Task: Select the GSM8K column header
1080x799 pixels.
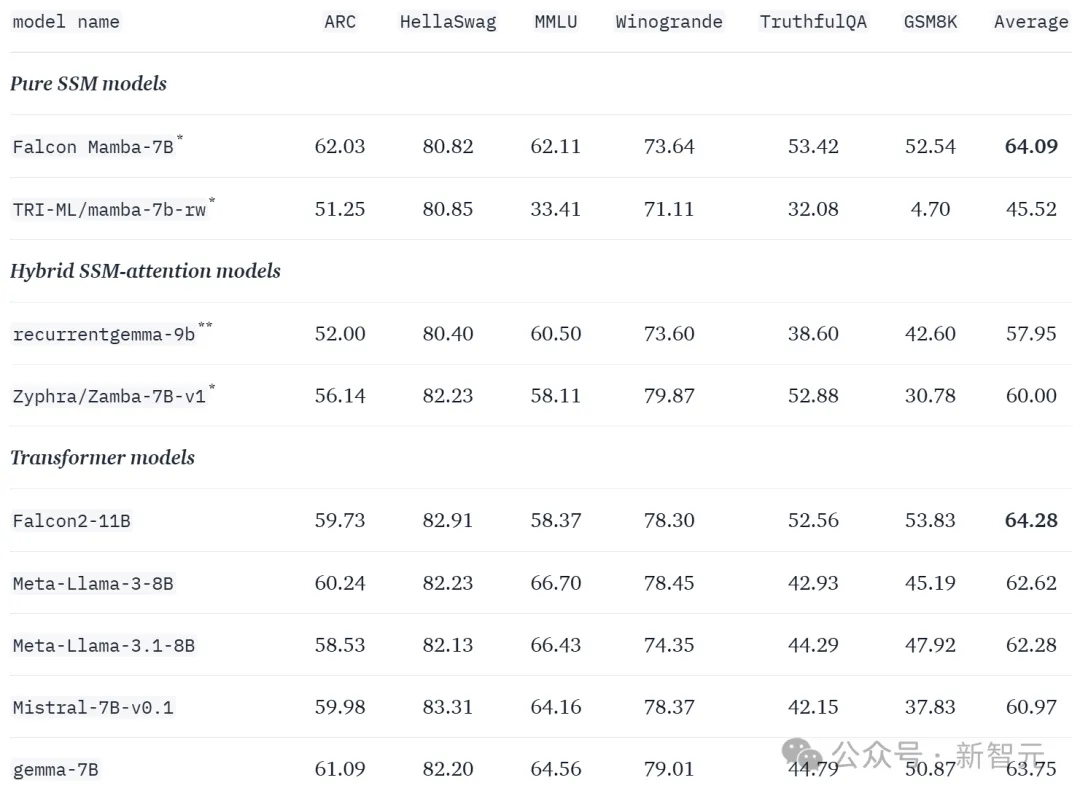Action: (x=931, y=22)
